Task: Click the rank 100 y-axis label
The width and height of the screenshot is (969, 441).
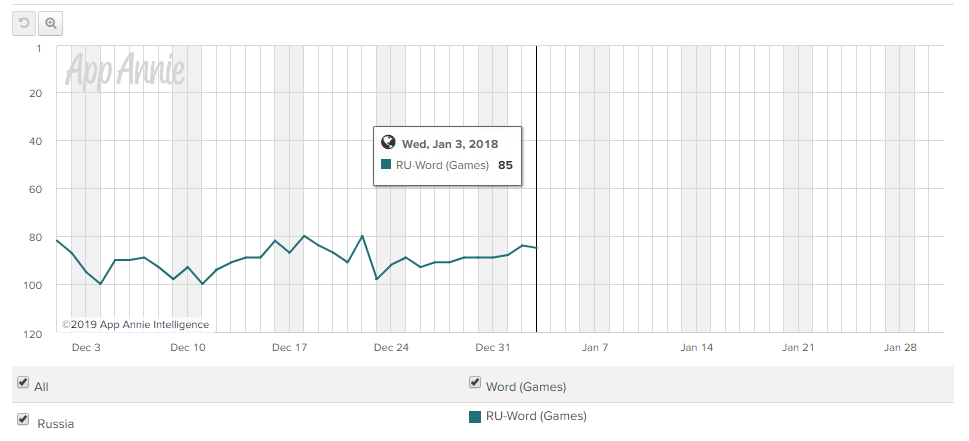Action: click(x=34, y=286)
